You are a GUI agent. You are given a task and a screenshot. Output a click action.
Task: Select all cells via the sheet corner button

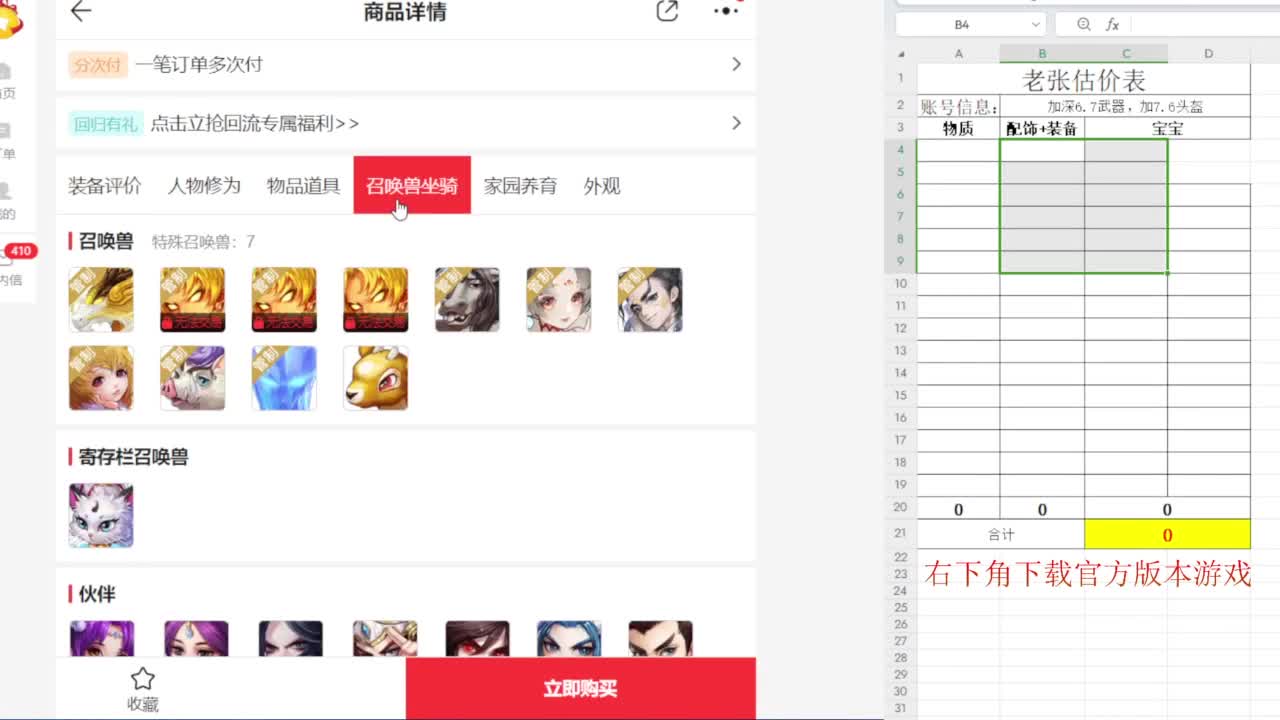901,54
